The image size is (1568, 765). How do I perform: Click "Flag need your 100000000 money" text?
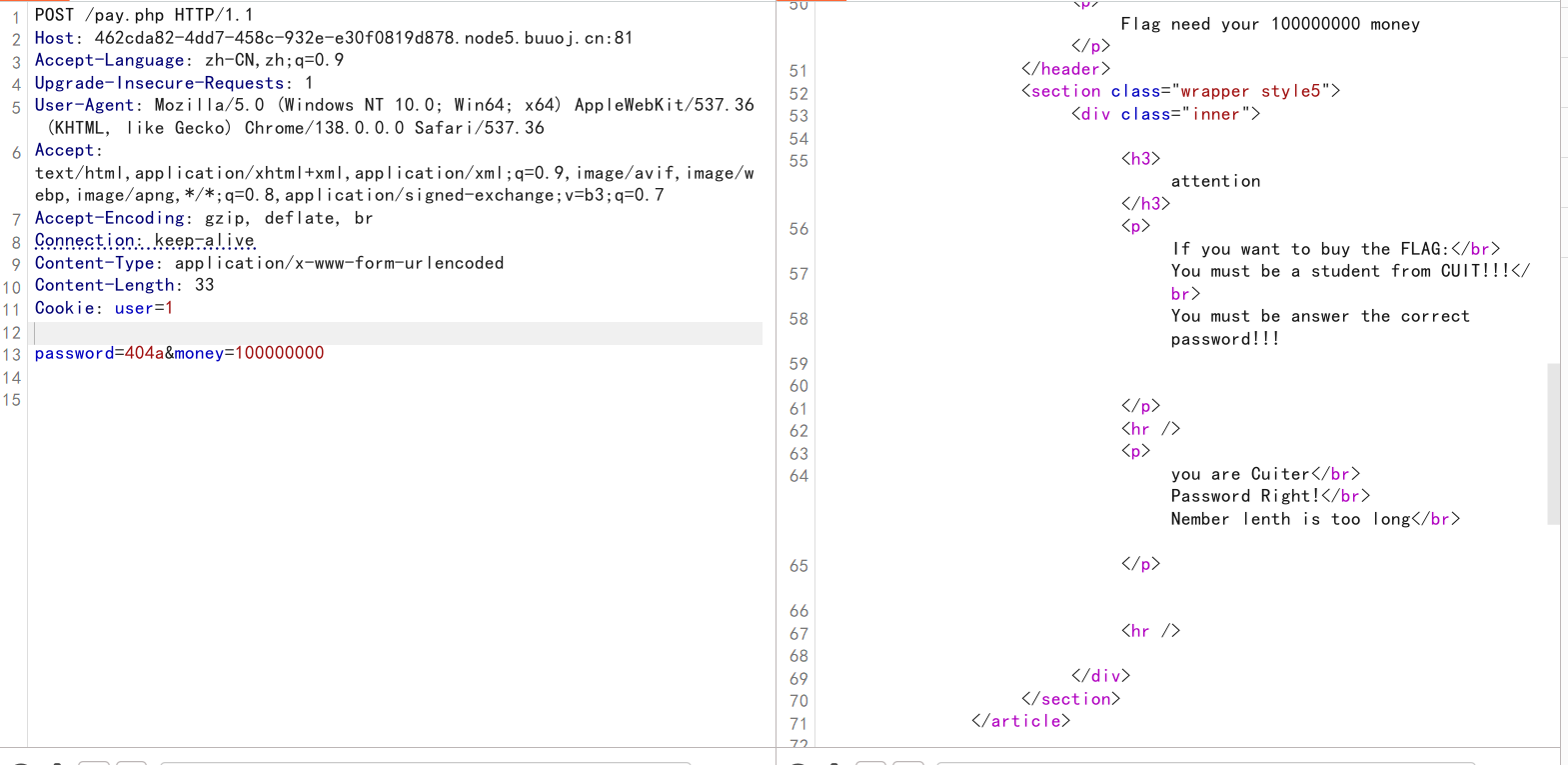tap(1269, 24)
